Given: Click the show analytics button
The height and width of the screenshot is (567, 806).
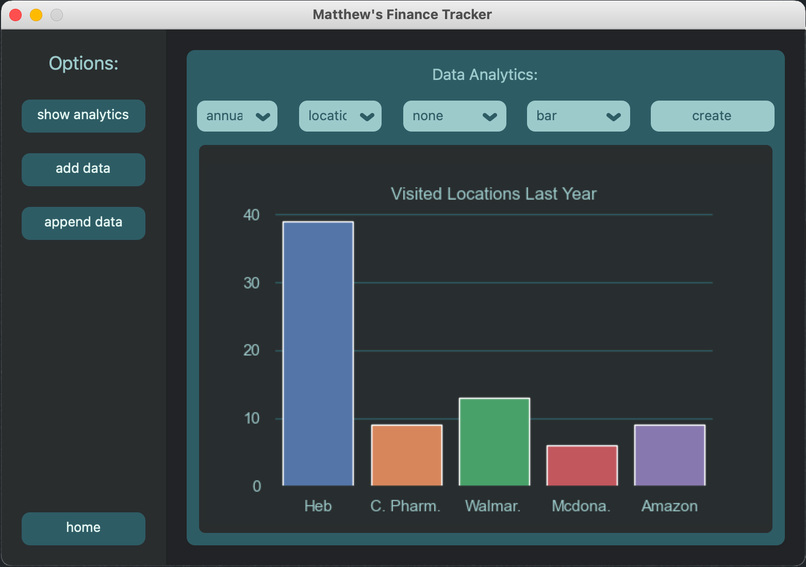Looking at the screenshot, I should click(x=83, y=116).
